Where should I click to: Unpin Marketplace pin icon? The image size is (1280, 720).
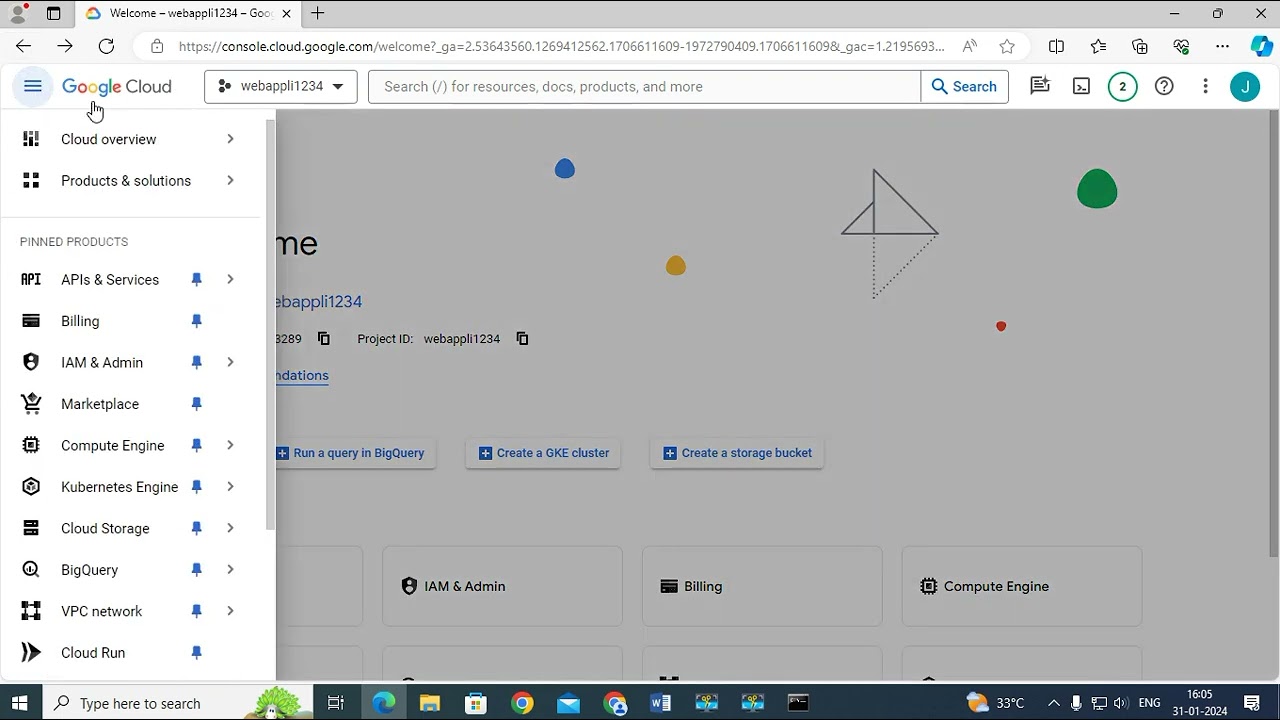tap(196, 404)
